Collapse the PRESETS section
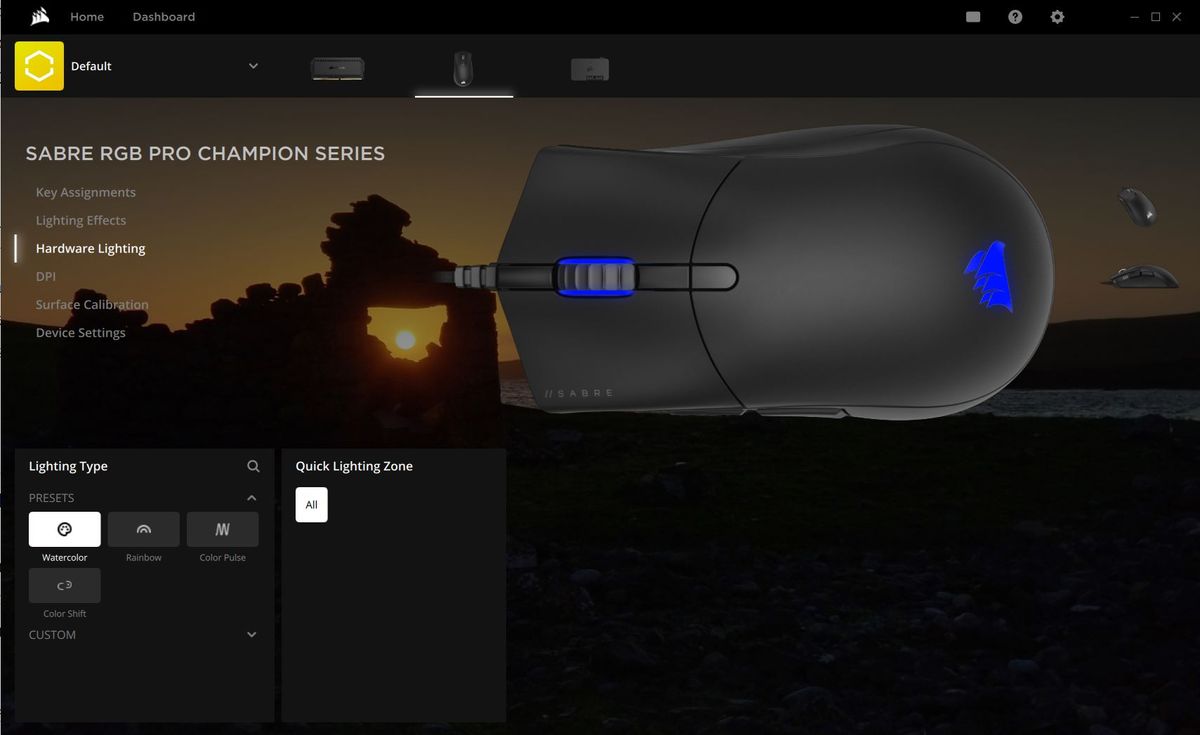This screenshot has height=735, width=1200. 252,498
